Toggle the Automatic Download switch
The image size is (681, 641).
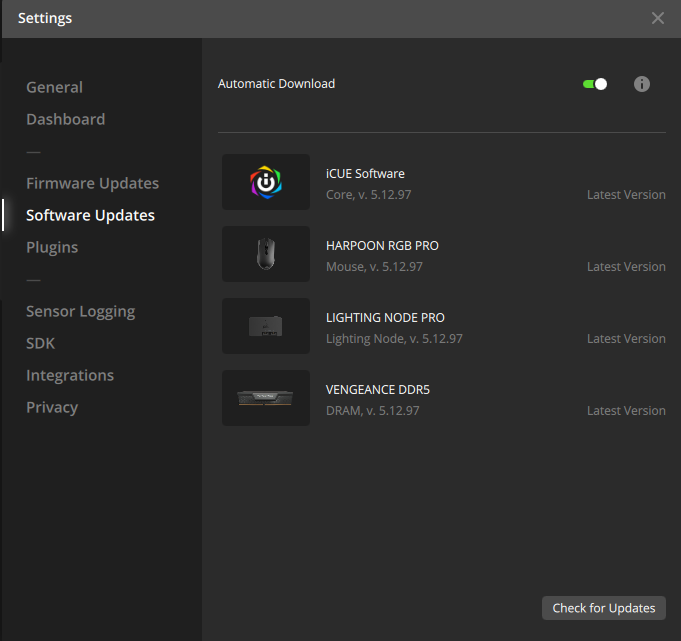(595, 84)
